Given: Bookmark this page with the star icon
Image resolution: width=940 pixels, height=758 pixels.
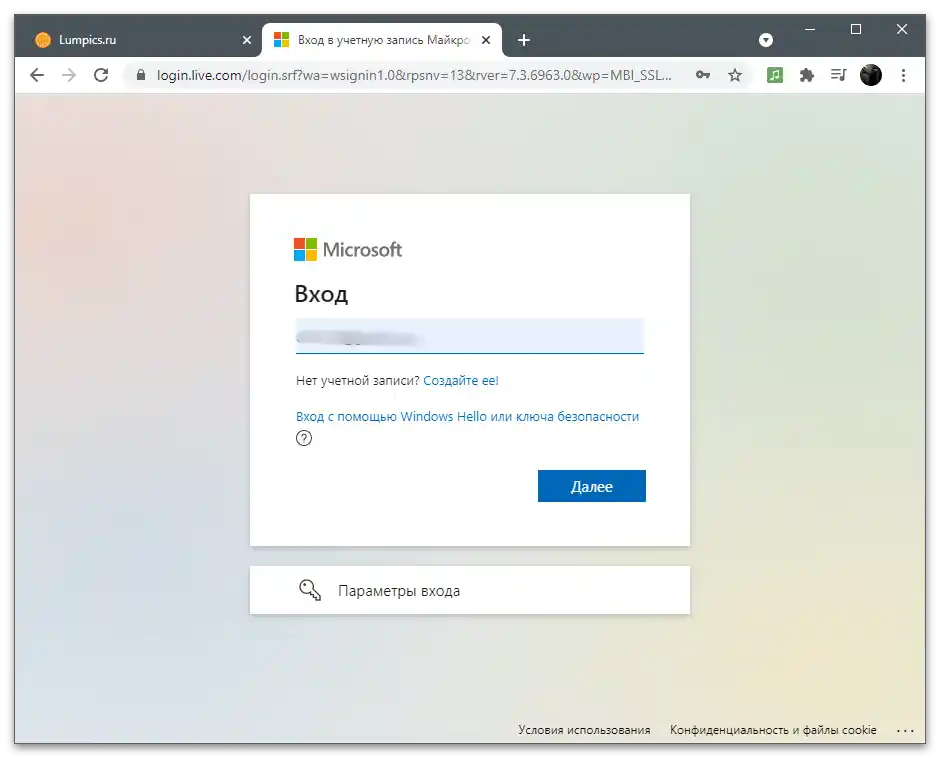Looking at the screenshot, I should [735, 75].
